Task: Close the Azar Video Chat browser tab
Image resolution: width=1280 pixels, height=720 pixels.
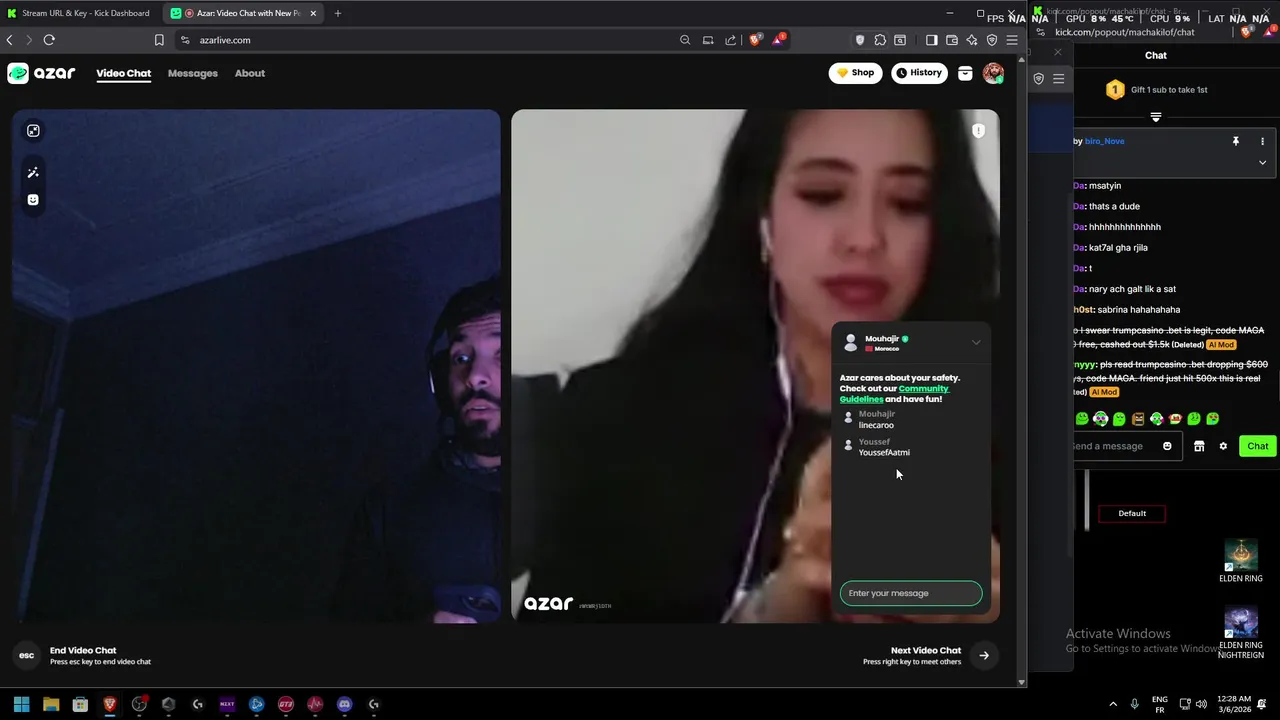Action: coord(313,13)
